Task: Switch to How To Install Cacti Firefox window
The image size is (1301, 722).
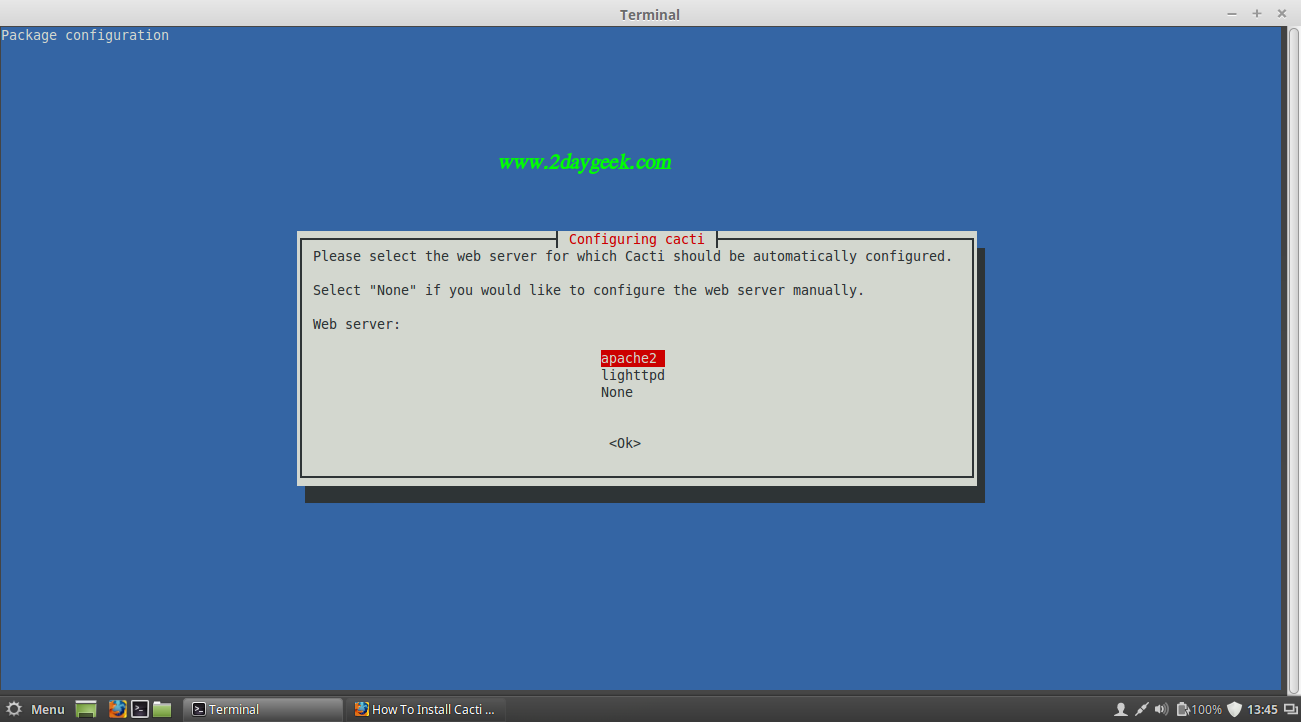Action: pos(427,709)
